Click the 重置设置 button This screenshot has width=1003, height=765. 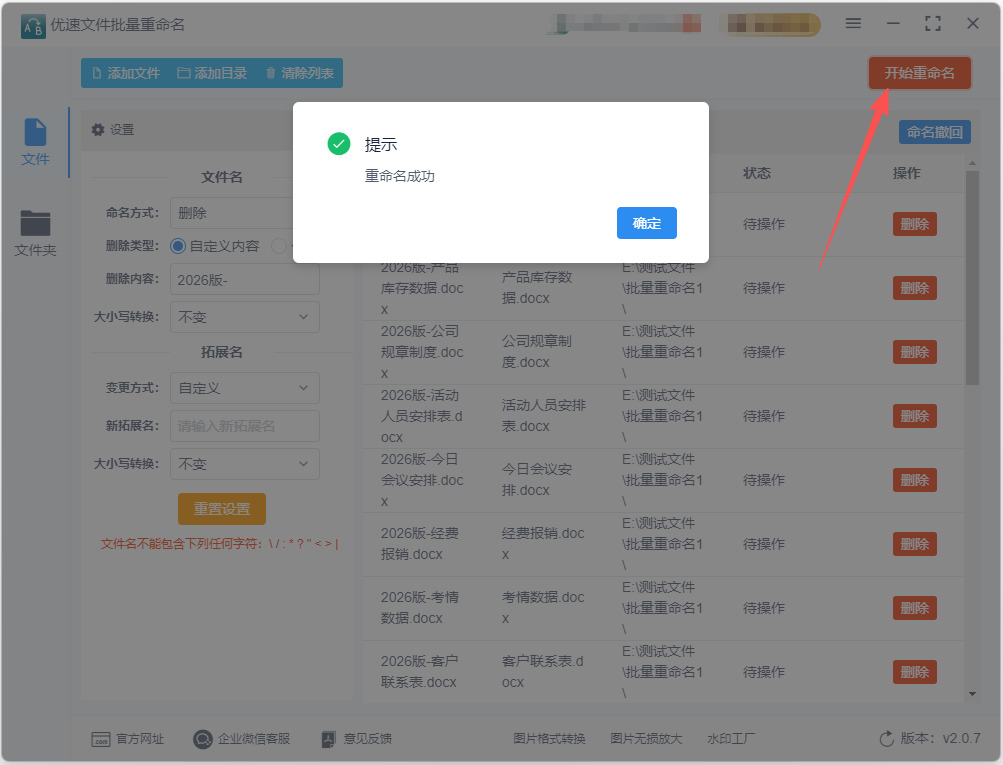point(221,509)
